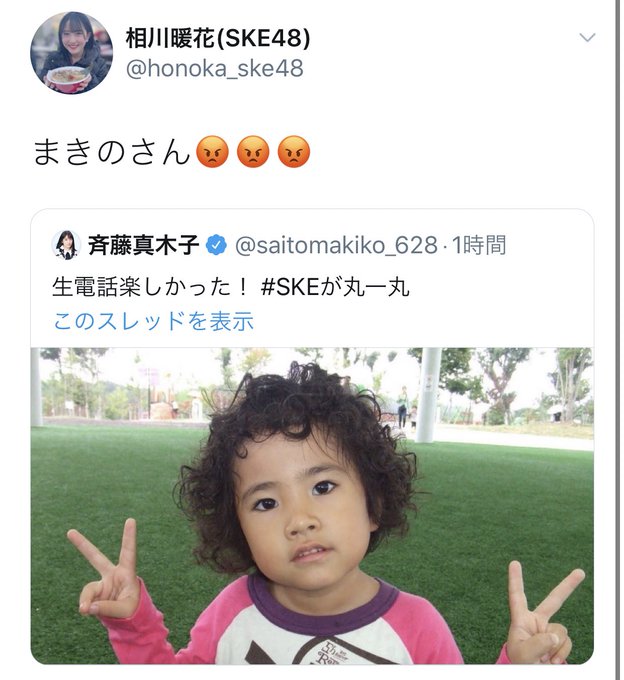Open the child photo in quoted tweet
The image size is (624, 680).
[312, 506]
